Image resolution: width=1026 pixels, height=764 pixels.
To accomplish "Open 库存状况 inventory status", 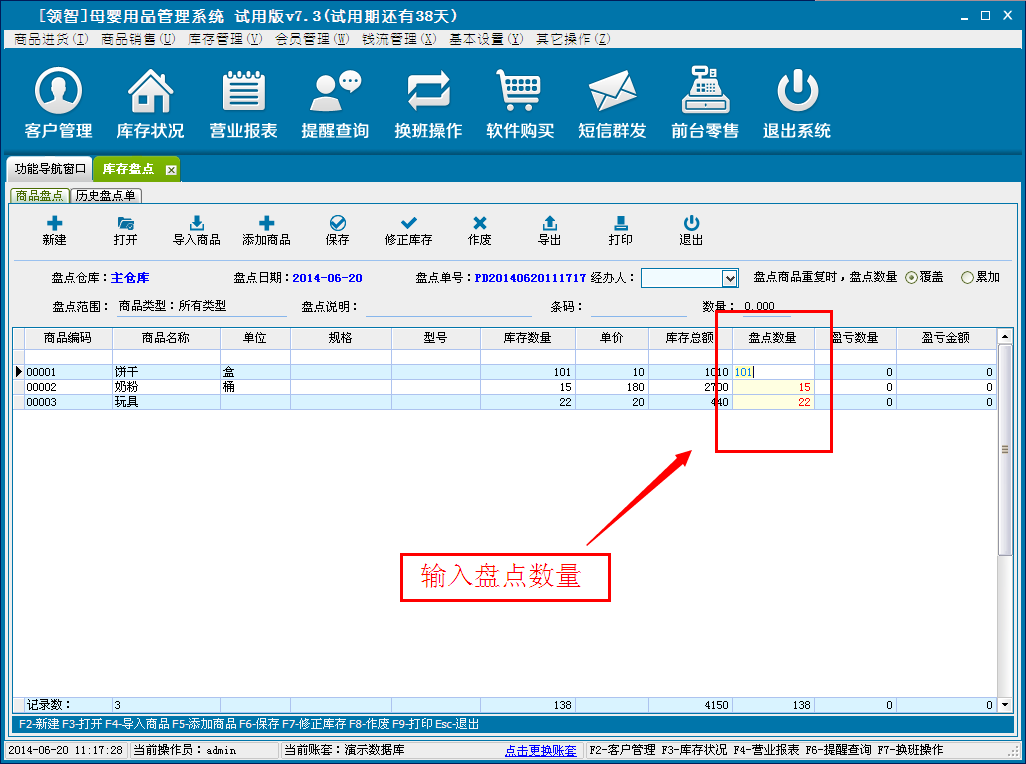I will pyautogui.click(x=150, y=103).
